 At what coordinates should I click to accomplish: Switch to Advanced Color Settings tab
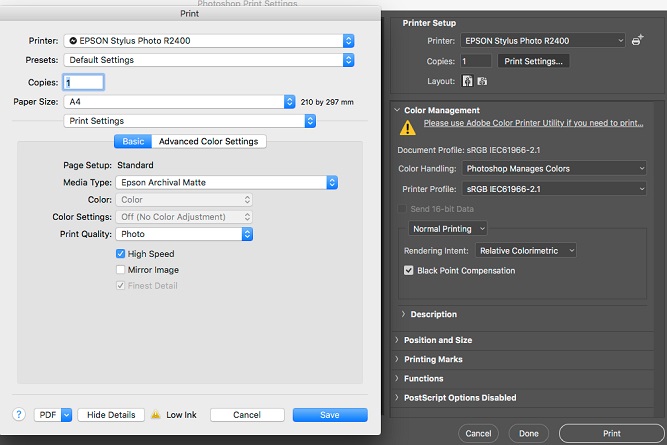(208, 141)
